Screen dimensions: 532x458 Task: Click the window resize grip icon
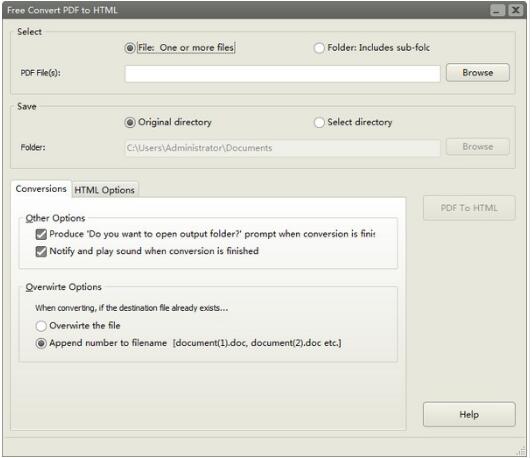[x=521, y=452]
